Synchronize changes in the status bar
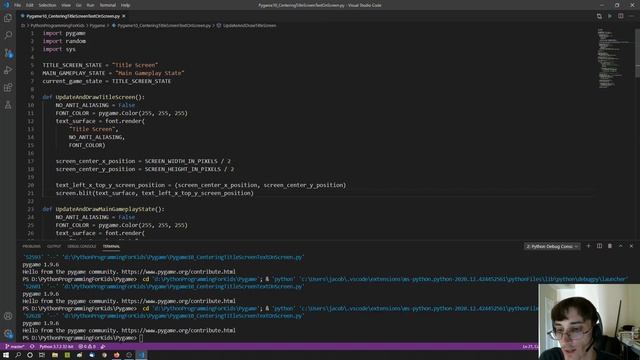This screenshot has height=360, width=640. (x=32, y=347)
